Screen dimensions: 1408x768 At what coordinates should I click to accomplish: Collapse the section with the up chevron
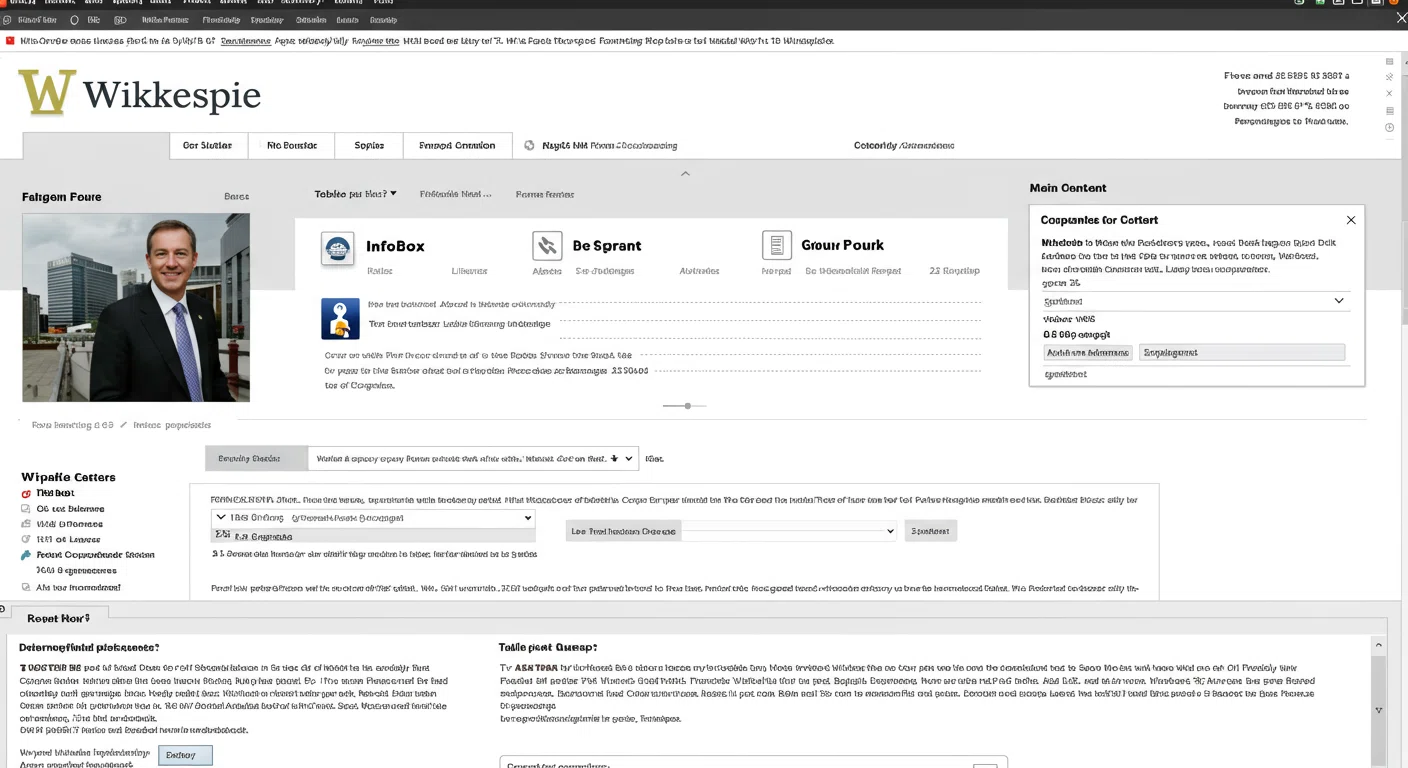685,174
